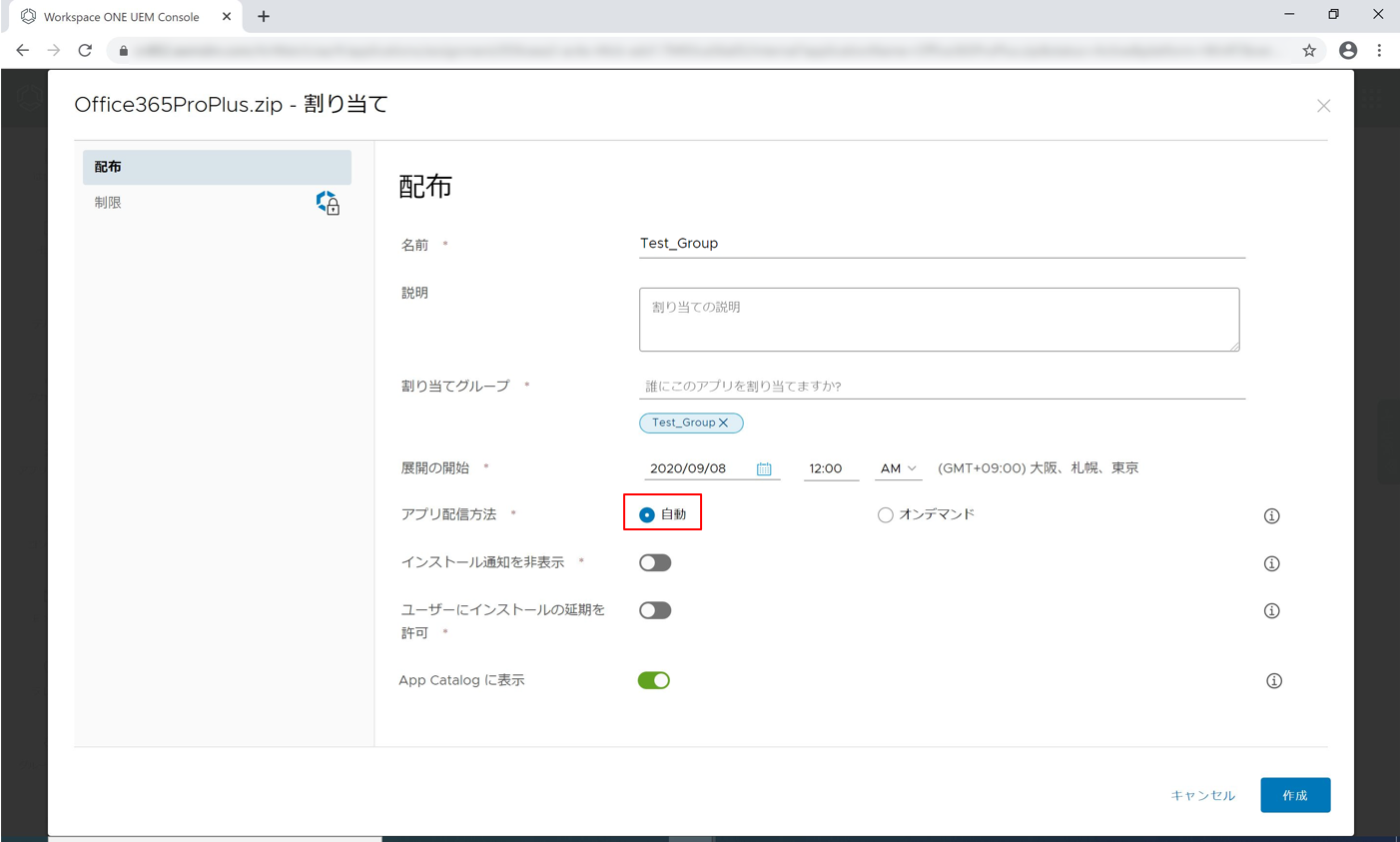Go forward in browser history
The image size is (1400, 842).
click(x=54, y=50)
